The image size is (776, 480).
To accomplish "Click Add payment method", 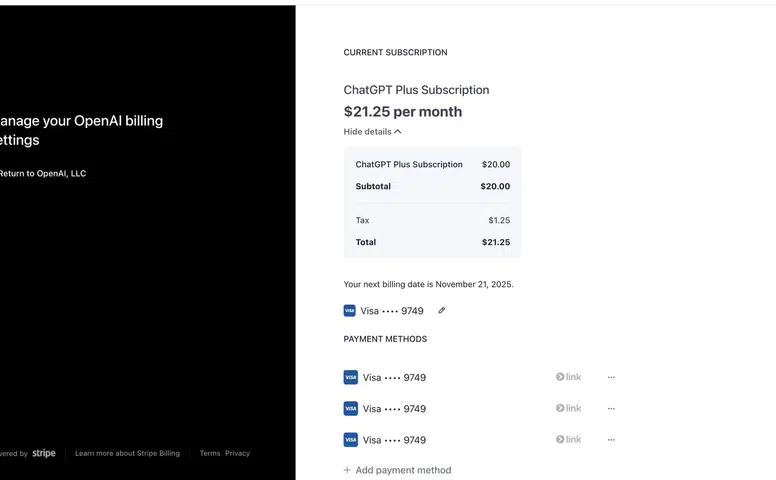I will click(397, 470).
